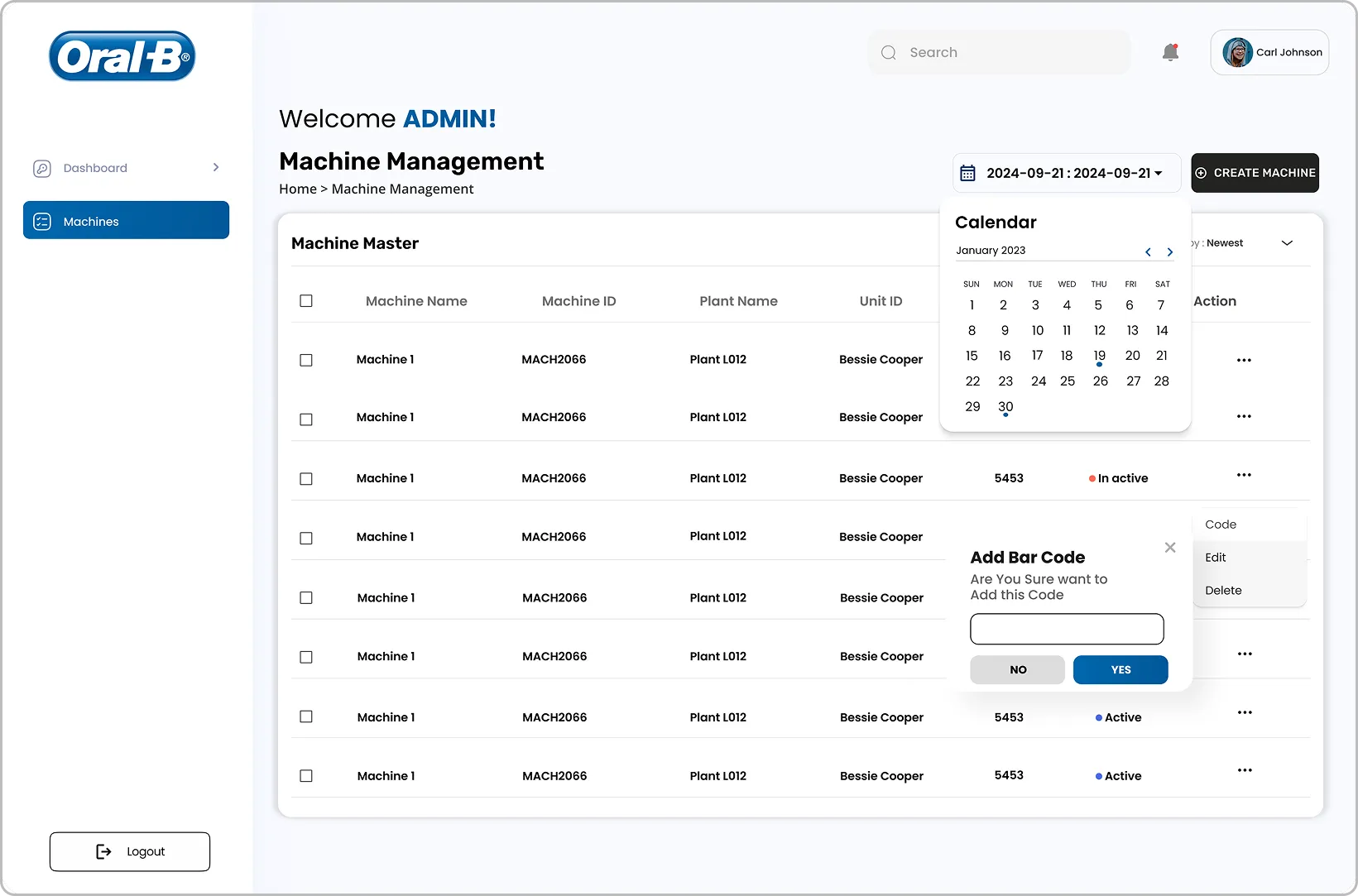1358x896 pixels.
Task: Click the Oral-B logo
Action: pos(122,56)
